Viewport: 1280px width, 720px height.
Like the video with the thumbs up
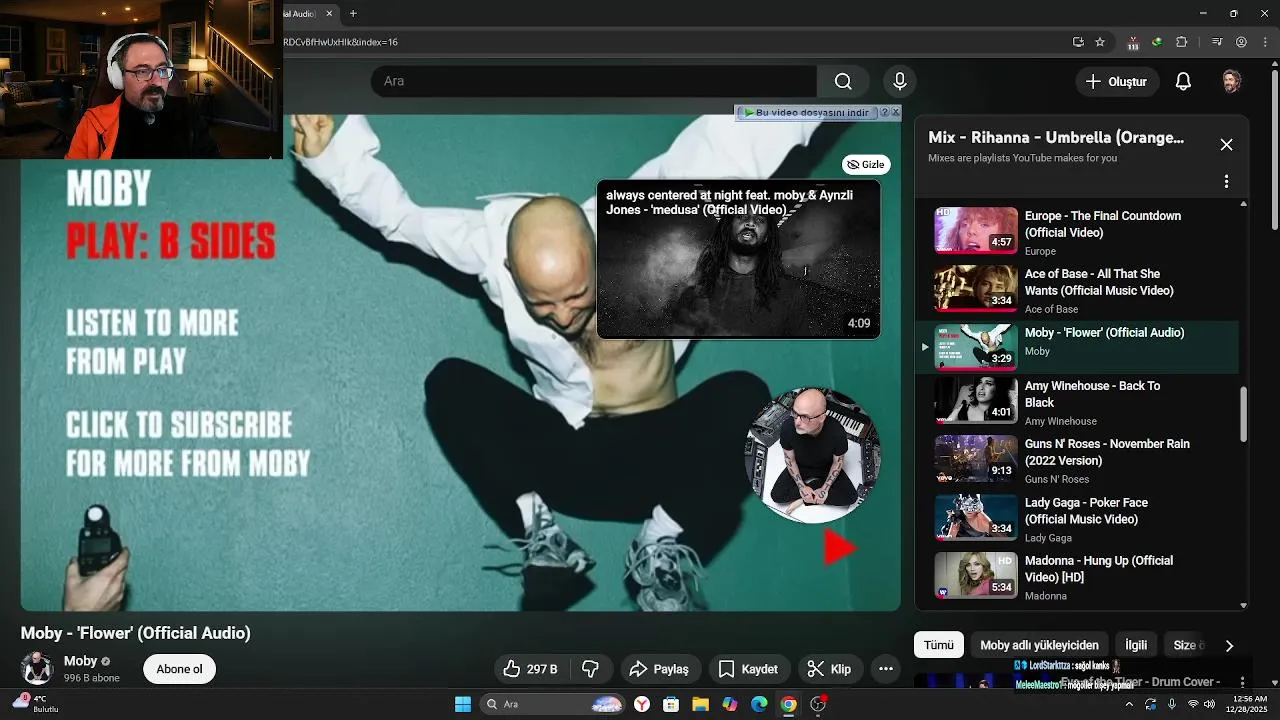point(530,669)
